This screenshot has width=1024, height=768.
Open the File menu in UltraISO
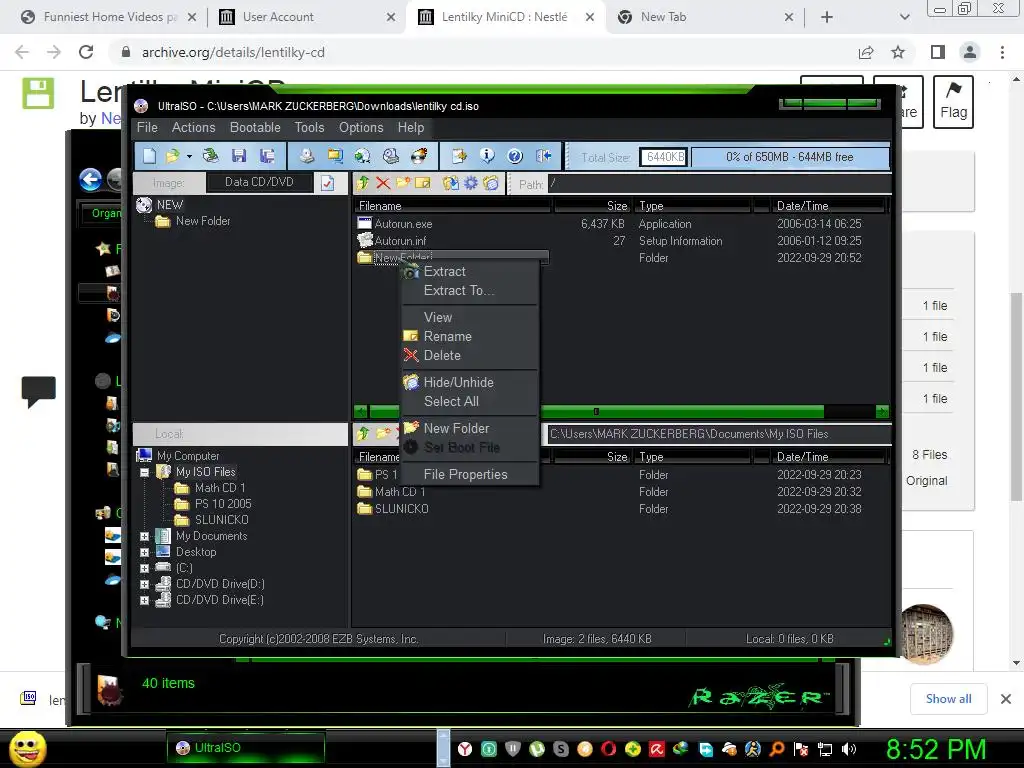147,127
